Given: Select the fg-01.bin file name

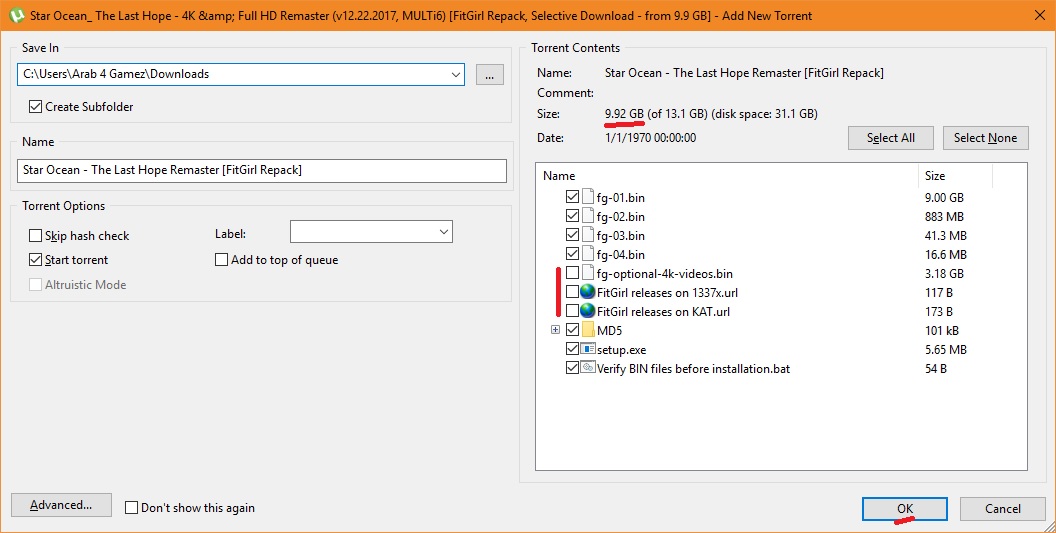Looking at the screenshot, I should [x=620, y=197].
